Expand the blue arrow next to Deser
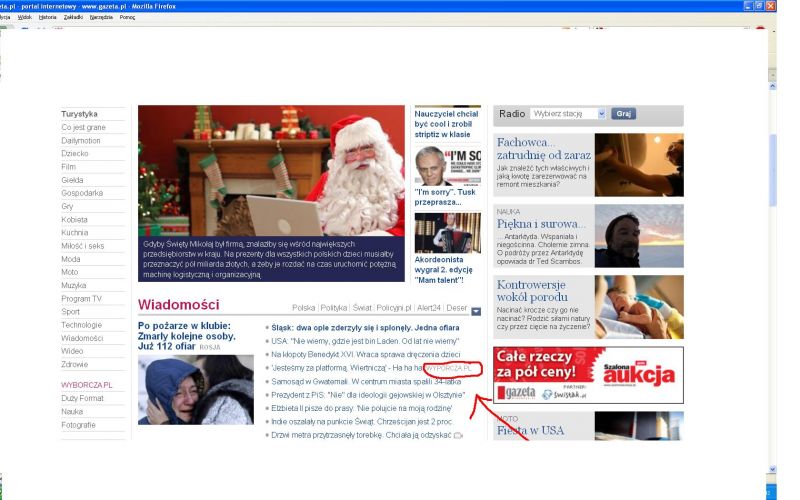The image size is (800, 500). [x=476, y=311]
